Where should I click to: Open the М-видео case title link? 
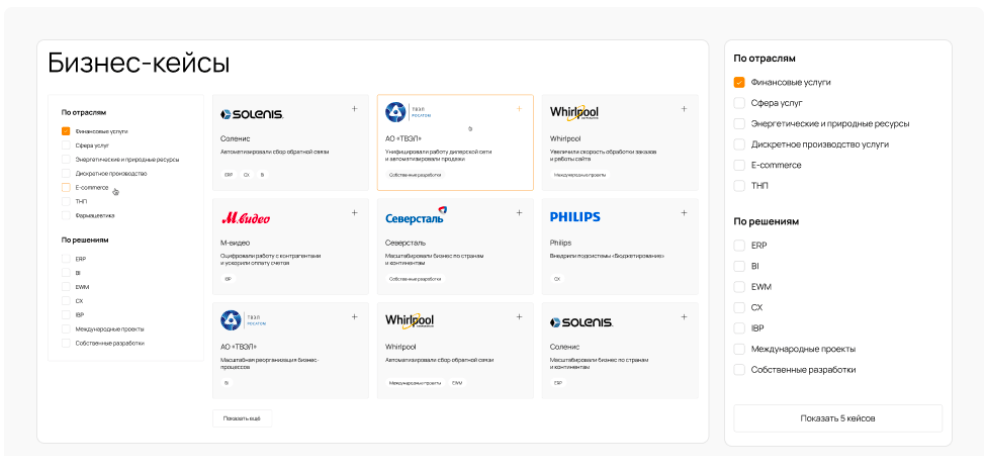pos(235,242)
